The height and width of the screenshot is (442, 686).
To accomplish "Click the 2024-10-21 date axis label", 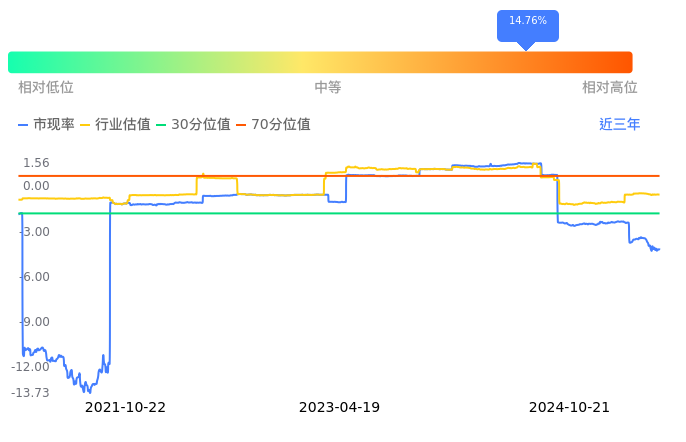I will point(569,408).
